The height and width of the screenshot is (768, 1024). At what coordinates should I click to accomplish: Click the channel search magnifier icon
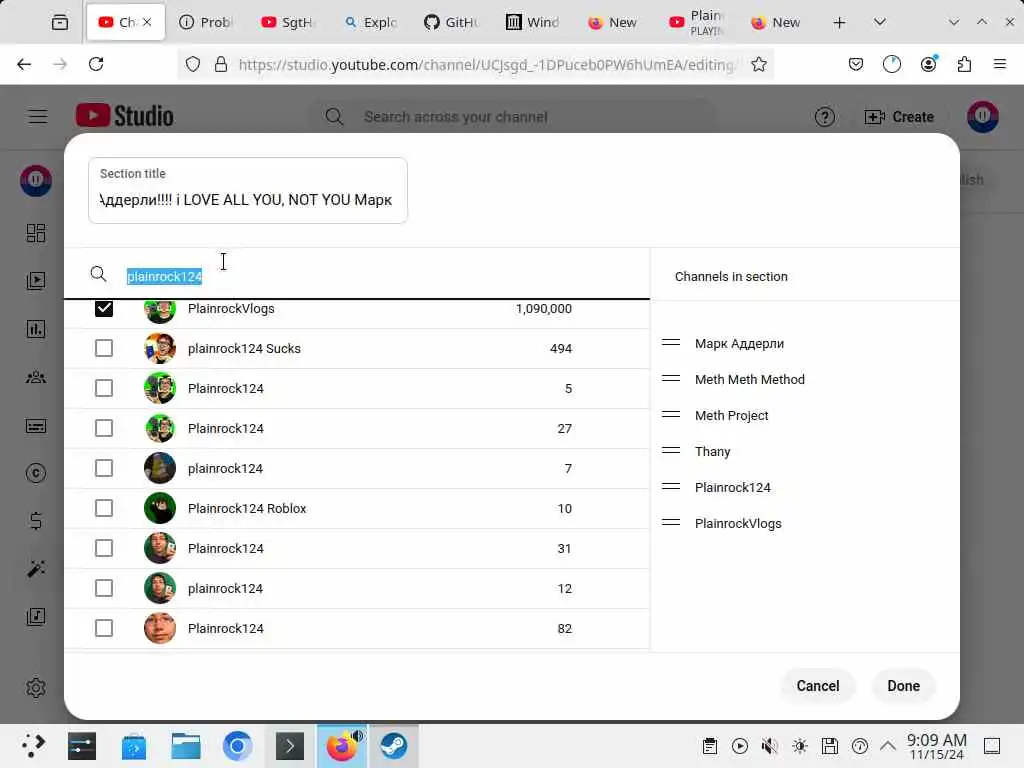pos(98,274)
